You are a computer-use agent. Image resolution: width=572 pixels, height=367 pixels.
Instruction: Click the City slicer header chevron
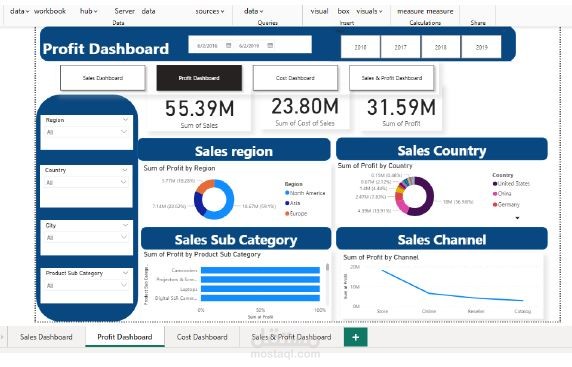tap(125, 225)
